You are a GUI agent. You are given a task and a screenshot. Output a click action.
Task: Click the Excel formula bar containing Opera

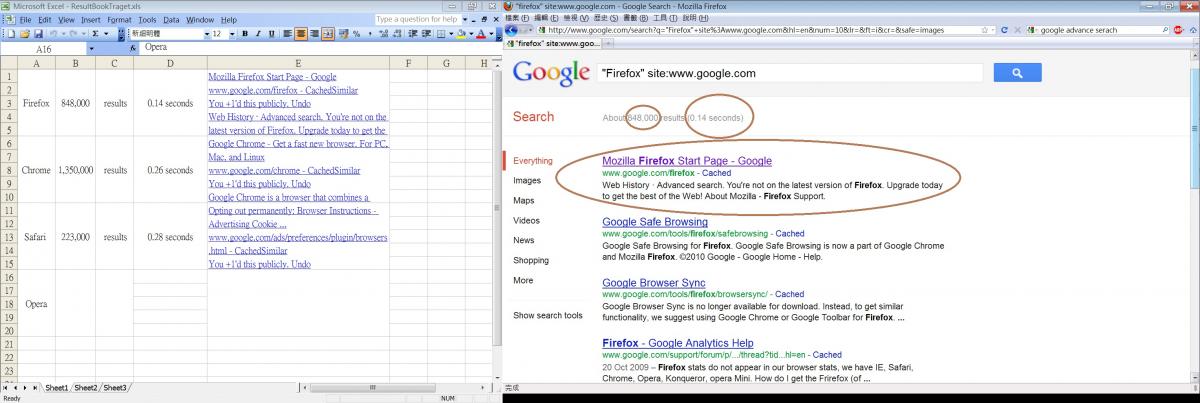click(320, 48)
